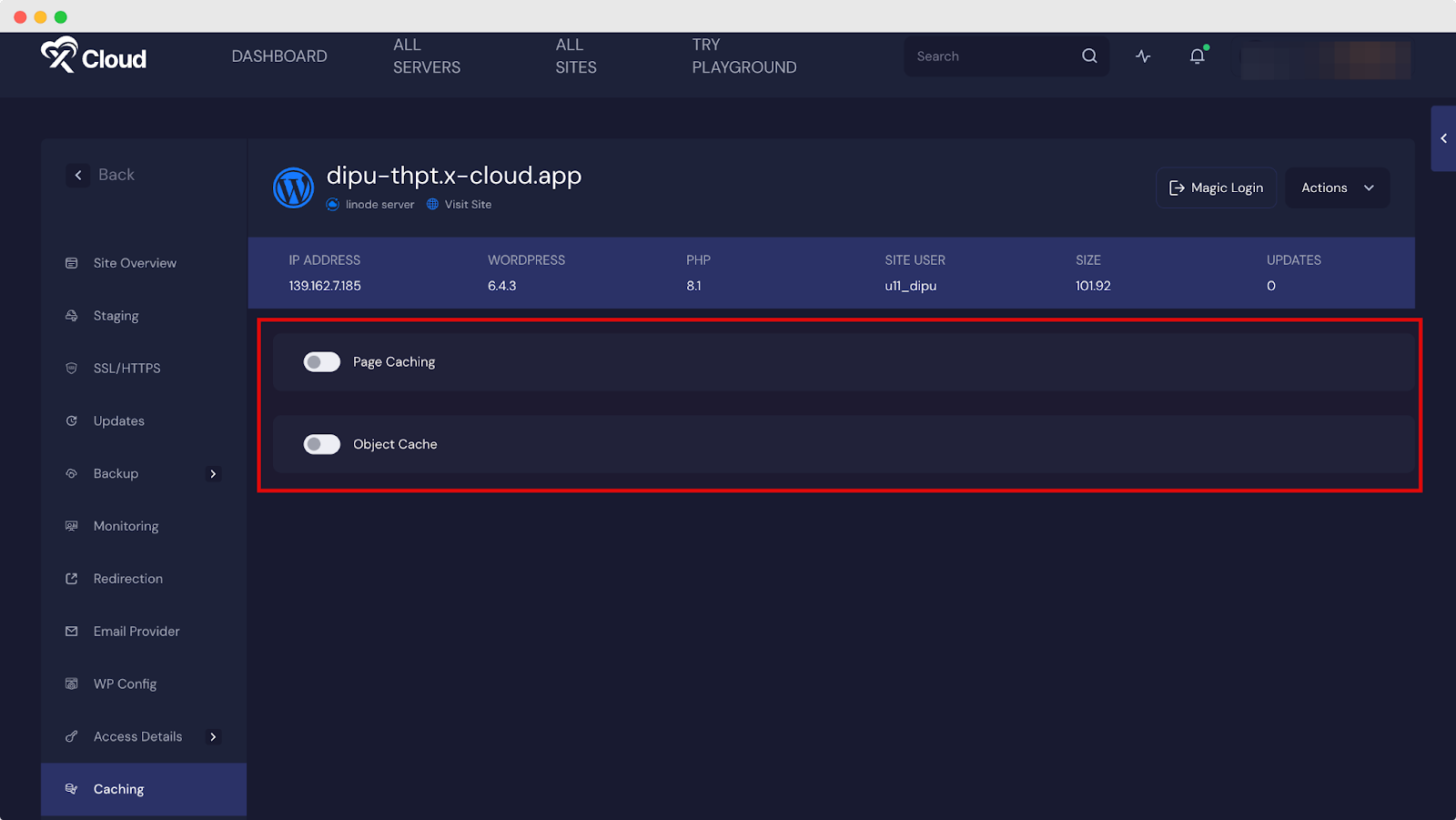Open the notifications bell icon
The image size is (1456, 820).
click(x=1197, y=56)
